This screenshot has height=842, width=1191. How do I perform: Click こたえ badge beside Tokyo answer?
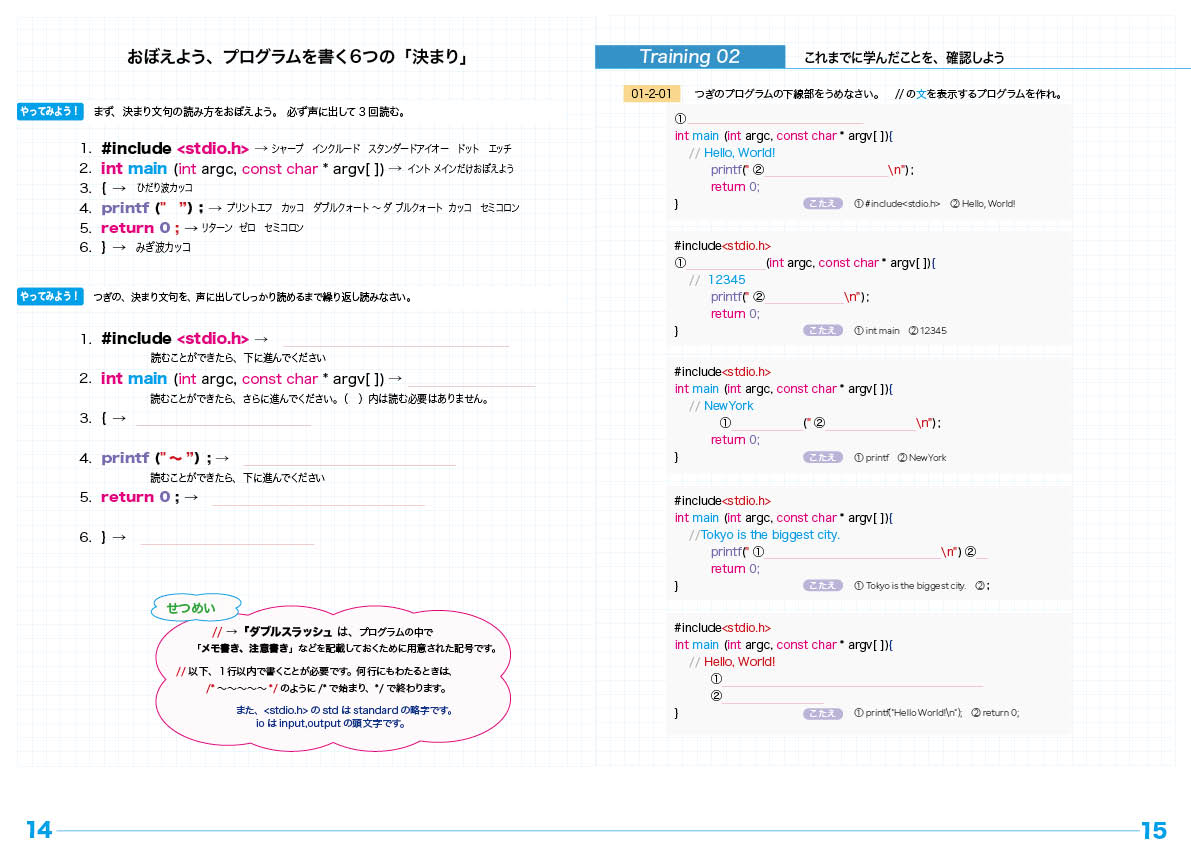[x=822, y=586]
